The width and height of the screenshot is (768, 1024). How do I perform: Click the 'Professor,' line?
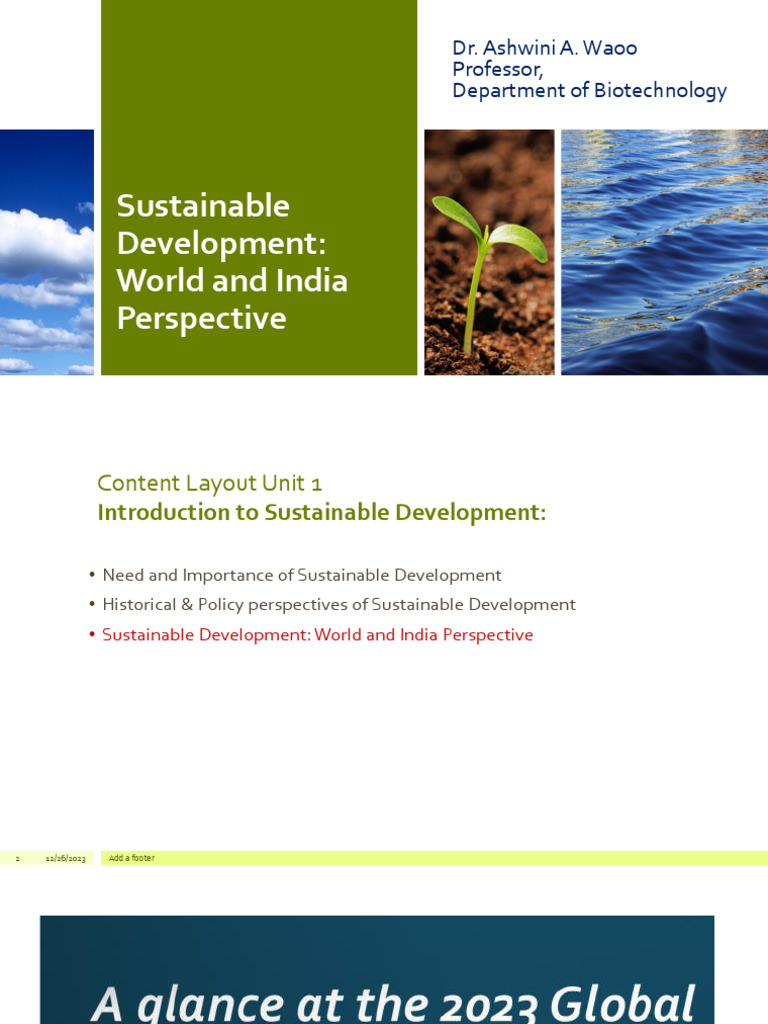point(497,69)
